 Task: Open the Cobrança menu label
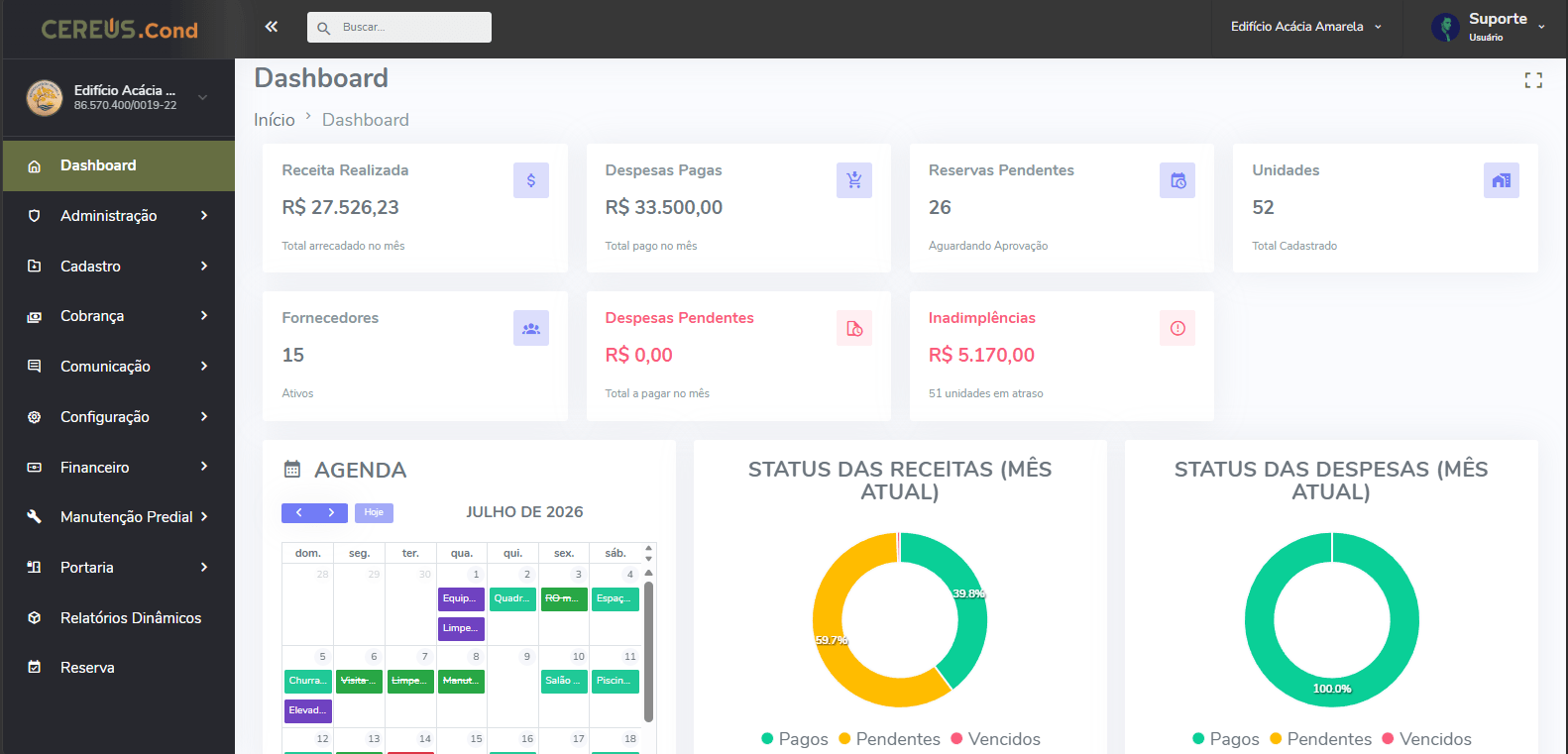point(92,316)
